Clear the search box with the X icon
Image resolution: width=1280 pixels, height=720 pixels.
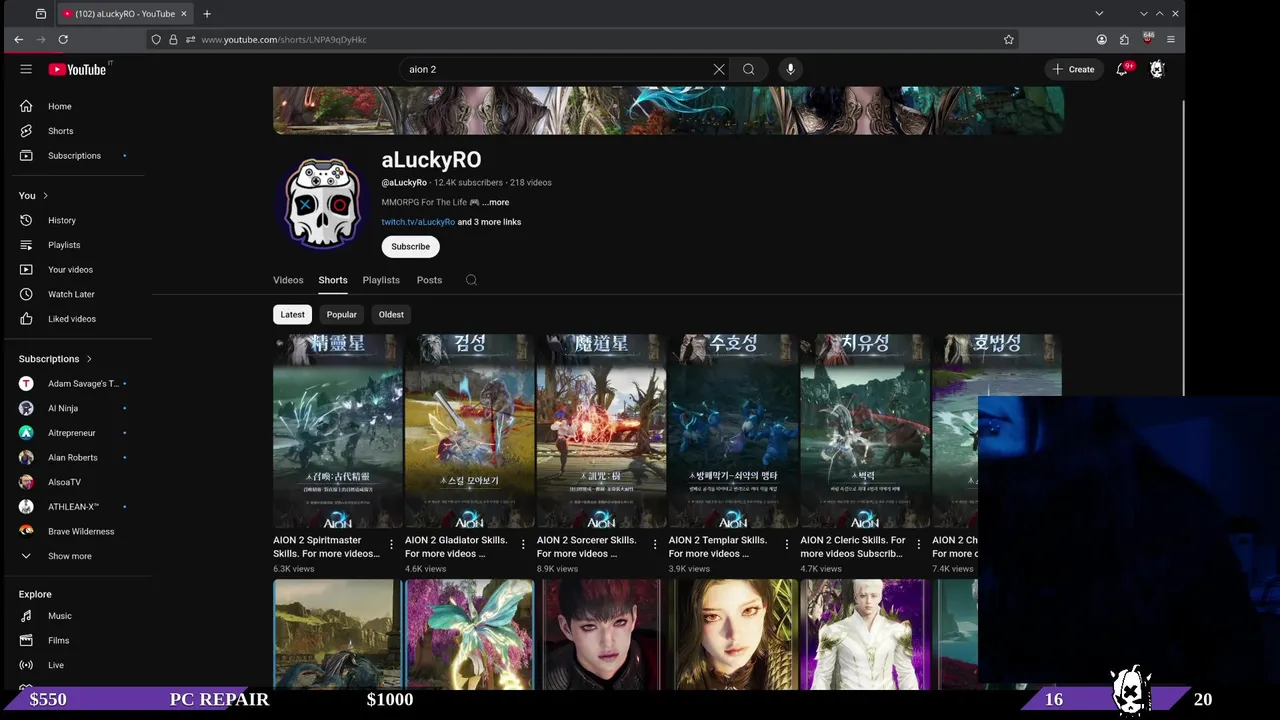click(719, 69)
